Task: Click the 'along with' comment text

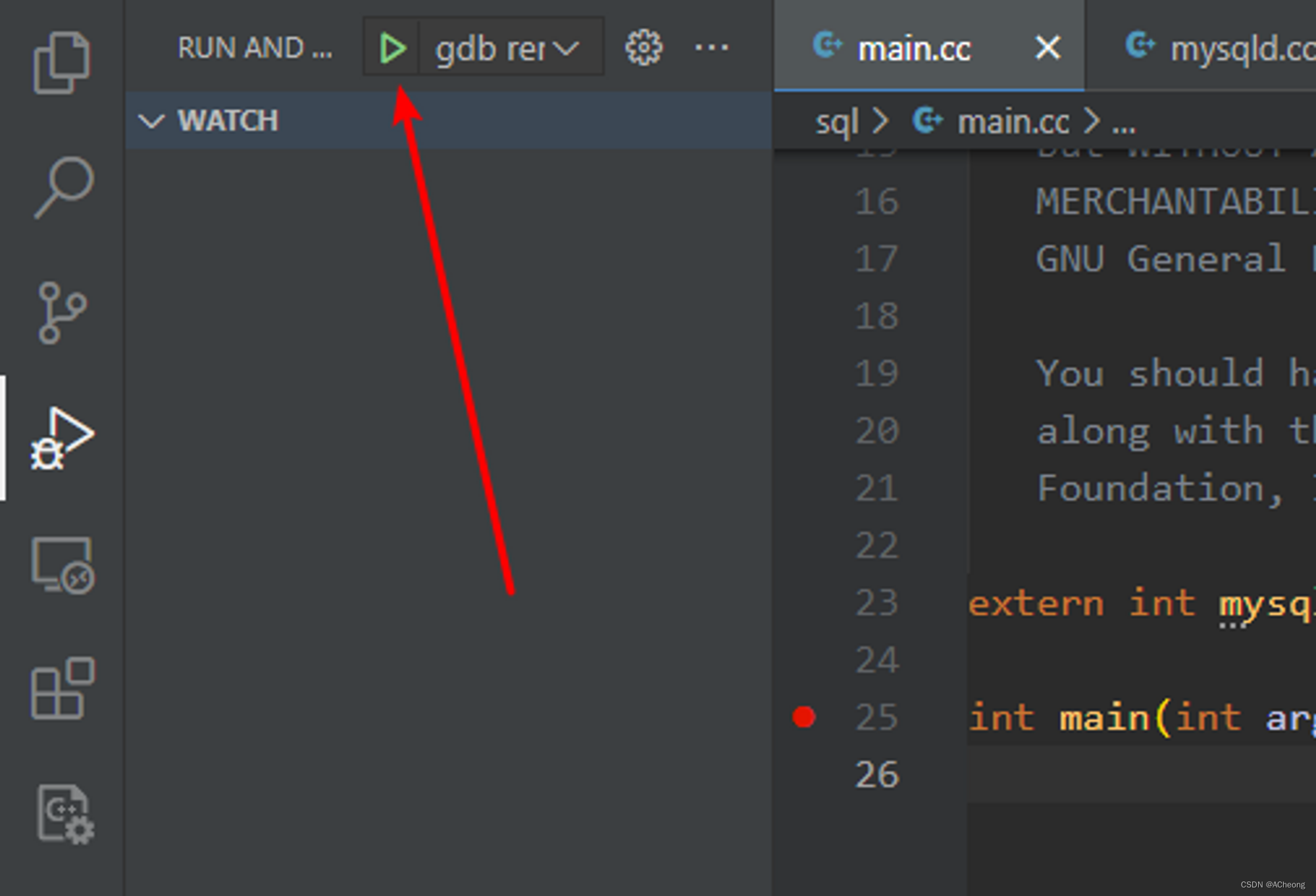Action: click(x=1150, y=432)
